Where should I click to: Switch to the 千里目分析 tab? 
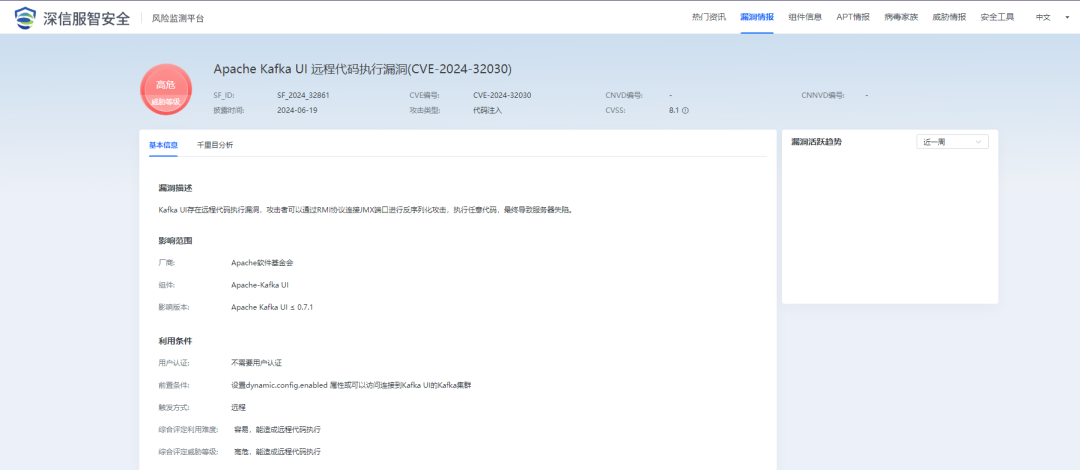[215, 145]
